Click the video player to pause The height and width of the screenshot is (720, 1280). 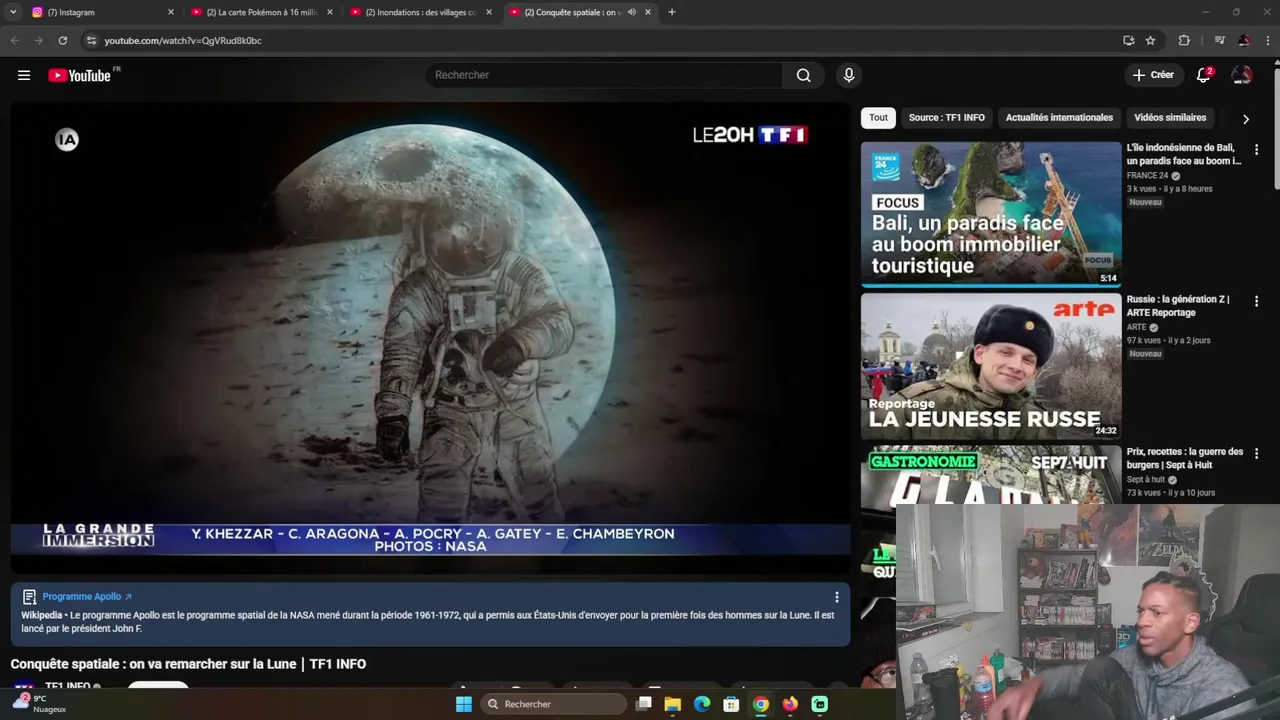[x=430, y=338]
